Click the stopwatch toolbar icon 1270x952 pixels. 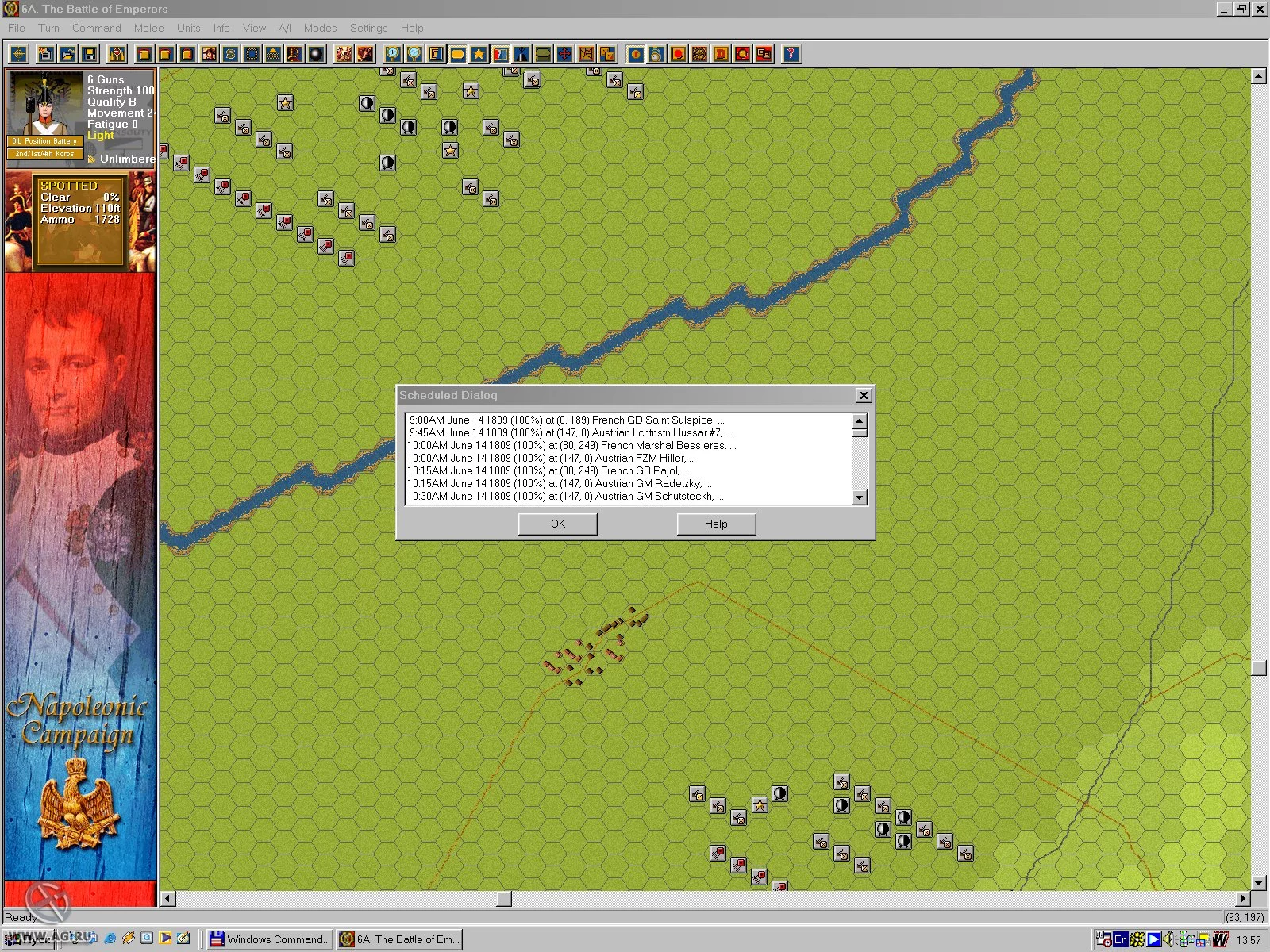point(656,54)
